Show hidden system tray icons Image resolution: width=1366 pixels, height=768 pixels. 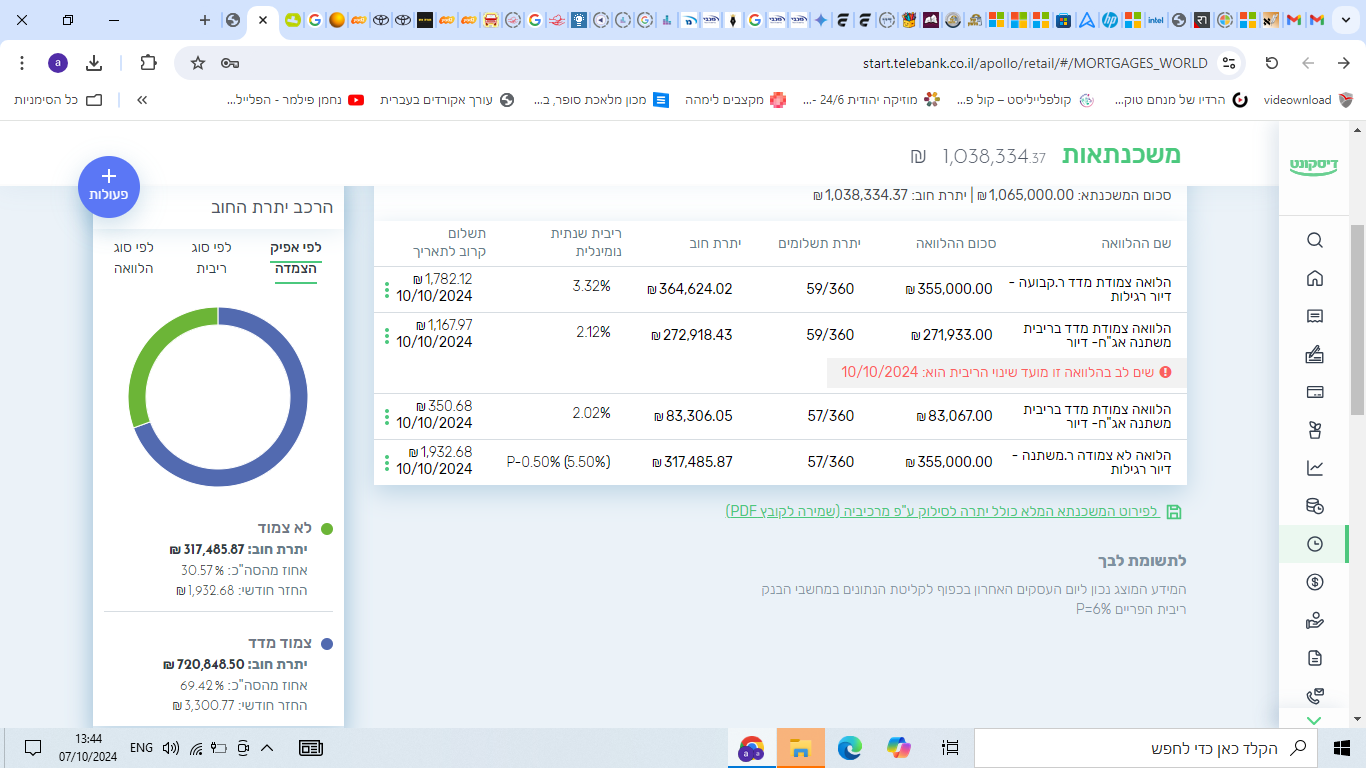click(267, 748)
